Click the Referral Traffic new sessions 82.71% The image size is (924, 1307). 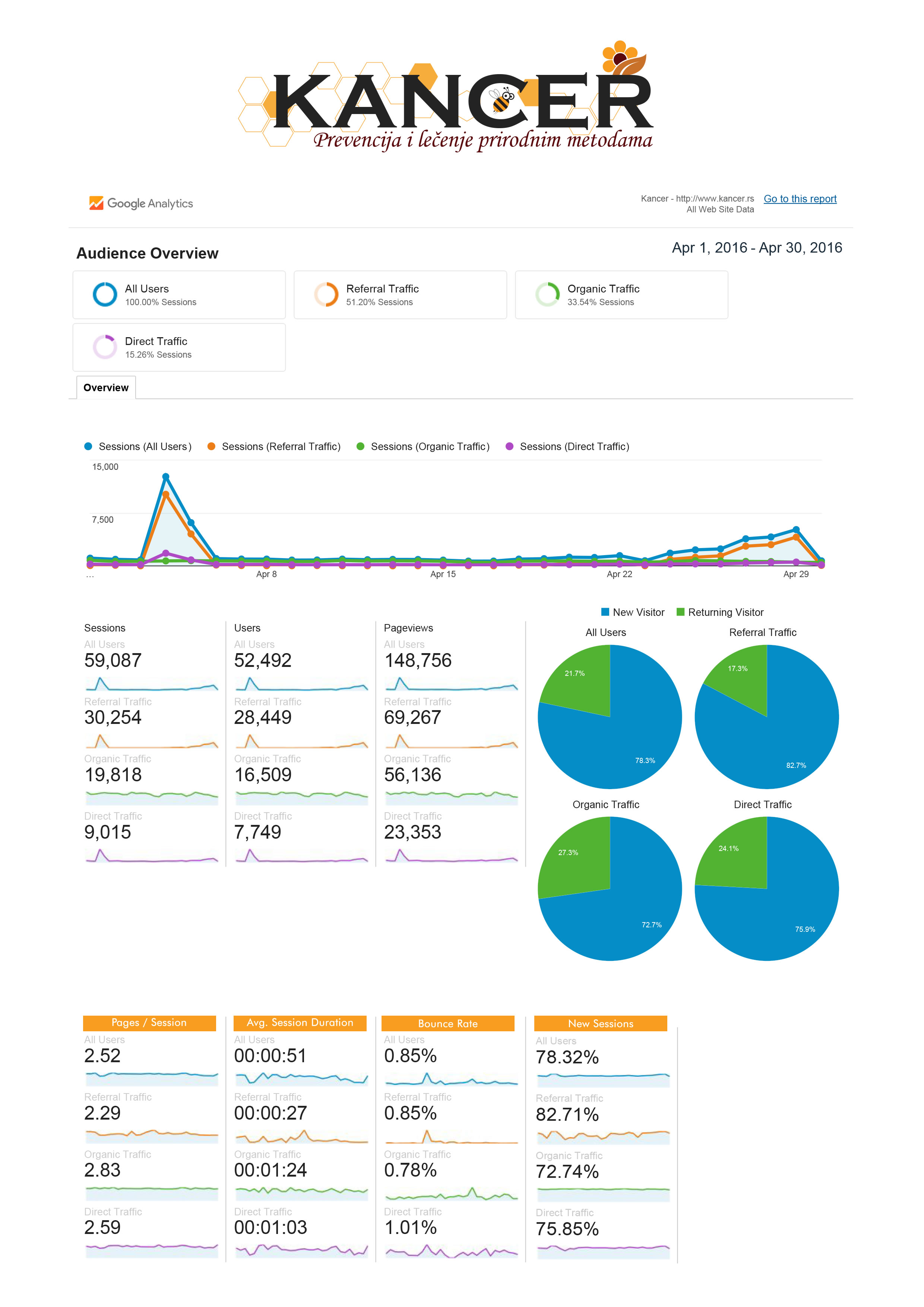(x=567, y=1115)
